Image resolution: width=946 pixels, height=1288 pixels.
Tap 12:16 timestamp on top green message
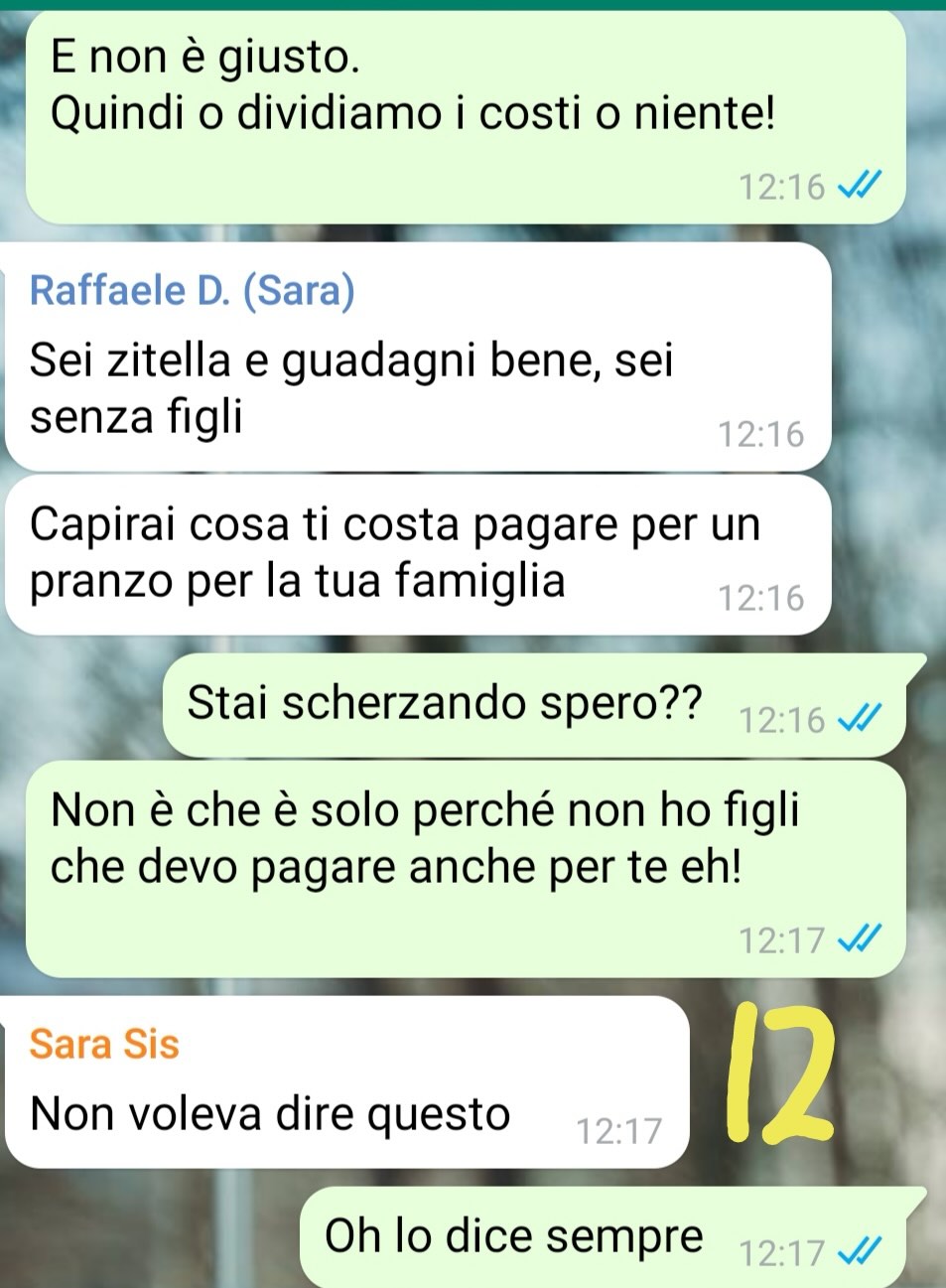tap(782, 186)
